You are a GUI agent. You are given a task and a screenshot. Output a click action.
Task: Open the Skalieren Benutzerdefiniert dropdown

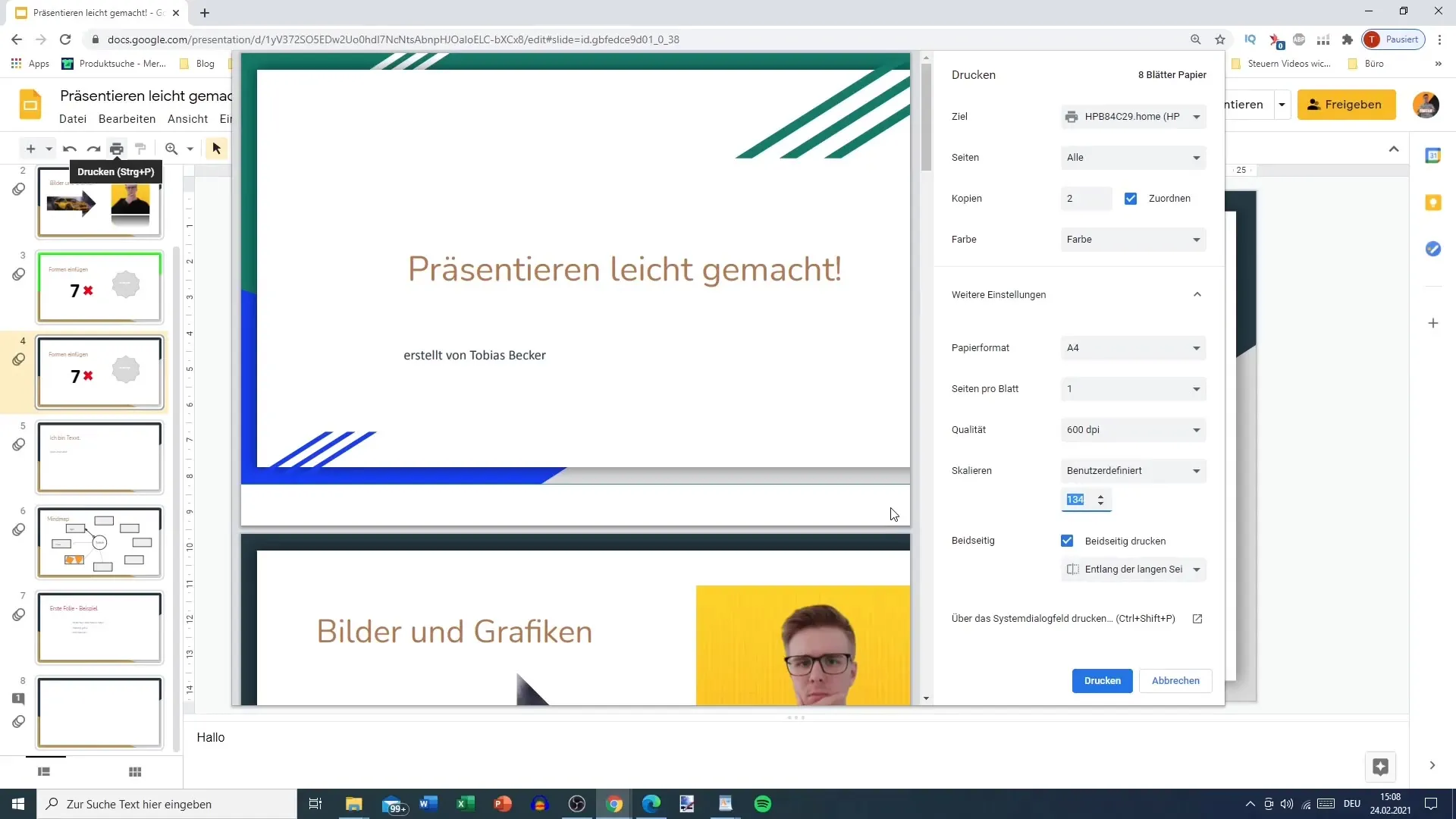pos(1134,471)
